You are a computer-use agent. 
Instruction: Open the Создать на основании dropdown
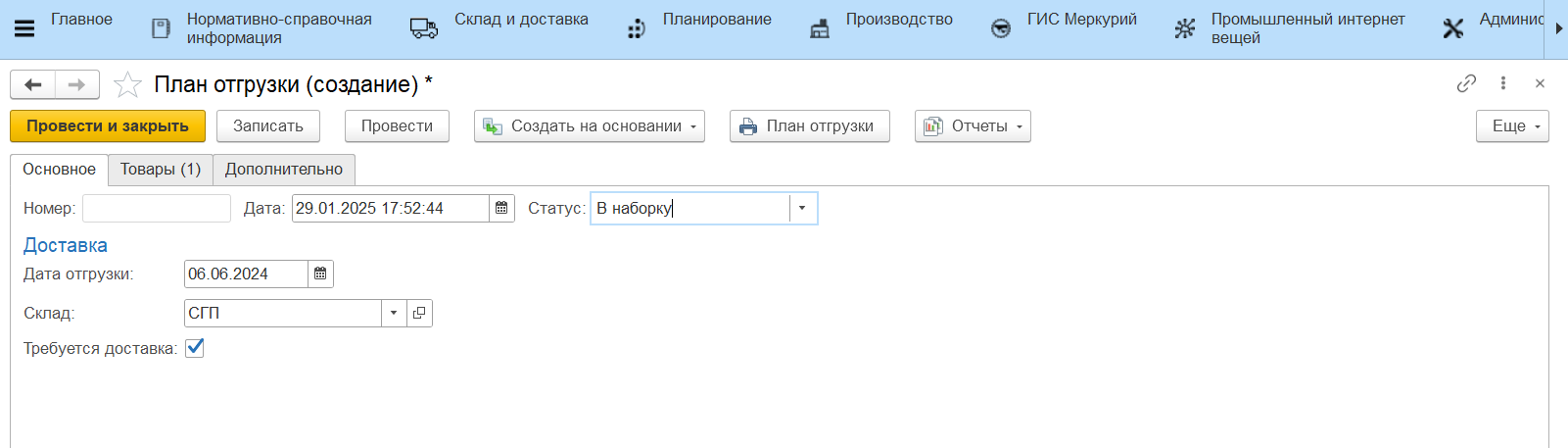pos(590,126)
